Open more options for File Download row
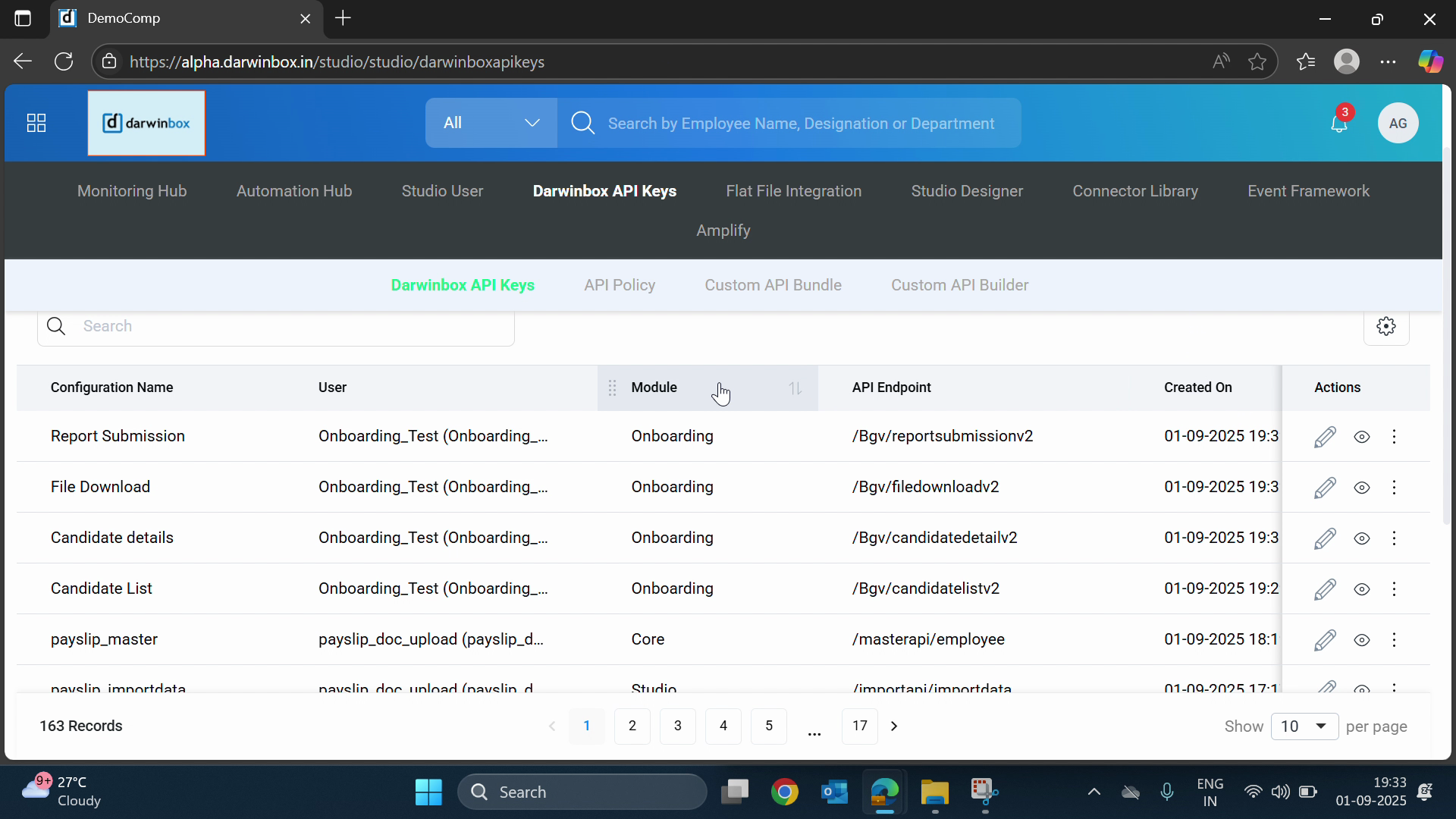 point(1394,488)
